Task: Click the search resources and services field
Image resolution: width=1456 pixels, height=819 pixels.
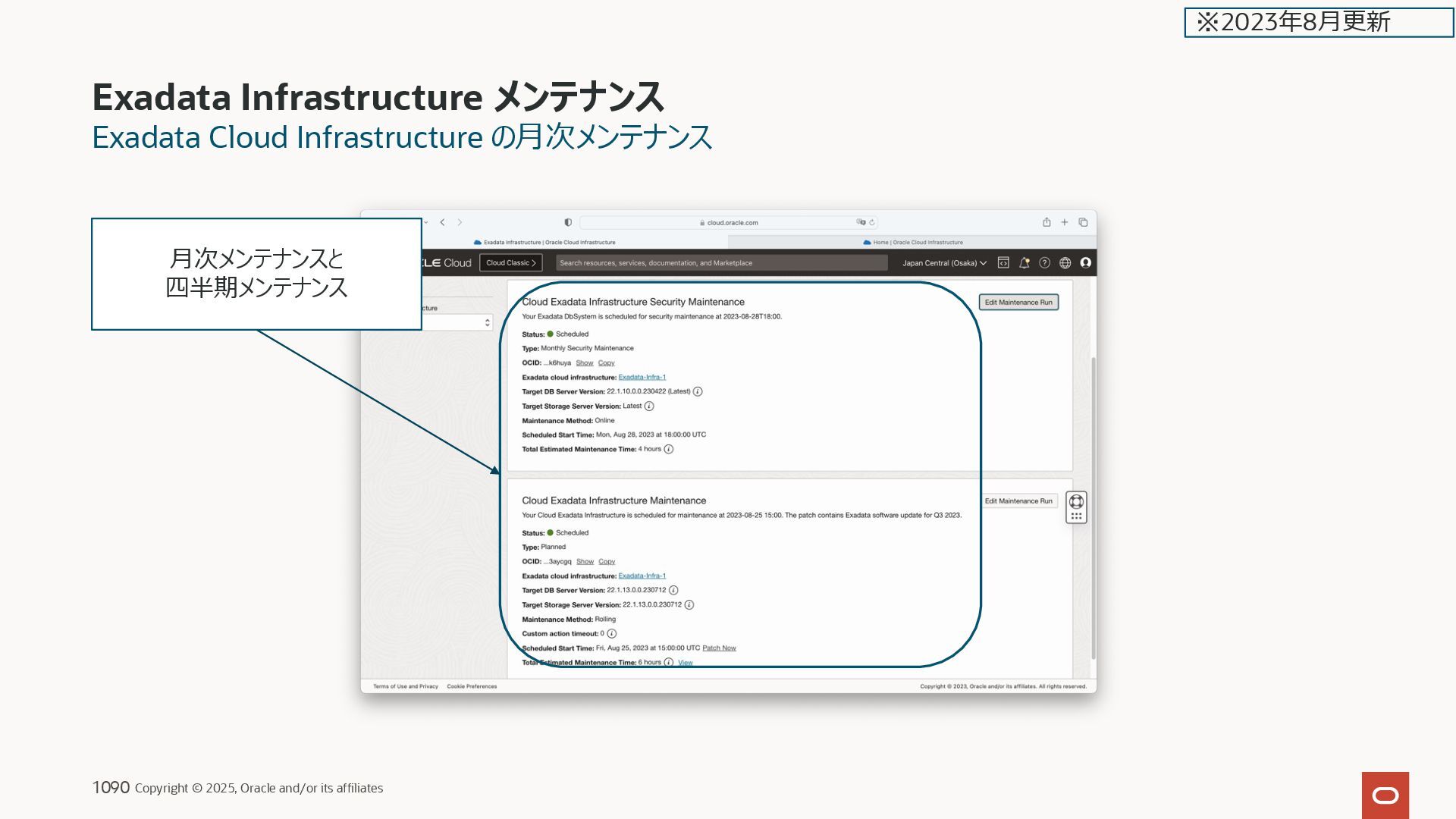Action: coord(720,263)
